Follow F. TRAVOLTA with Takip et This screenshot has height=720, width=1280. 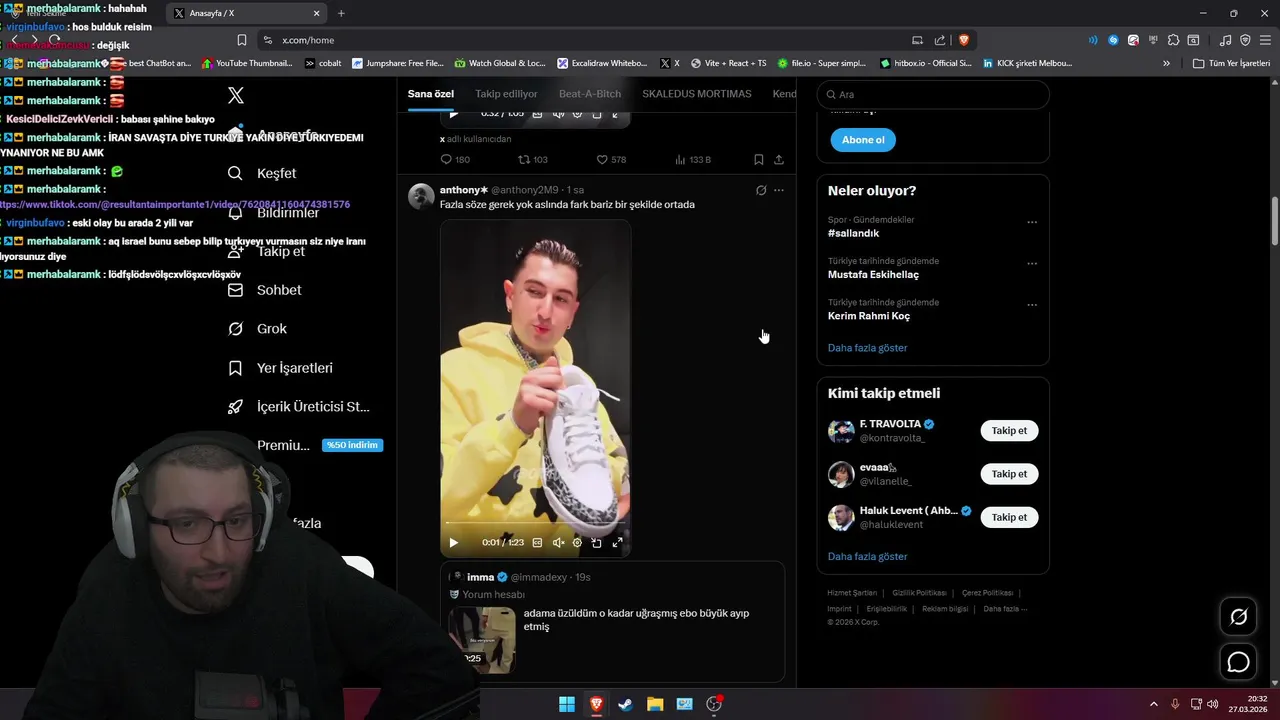1009,431
